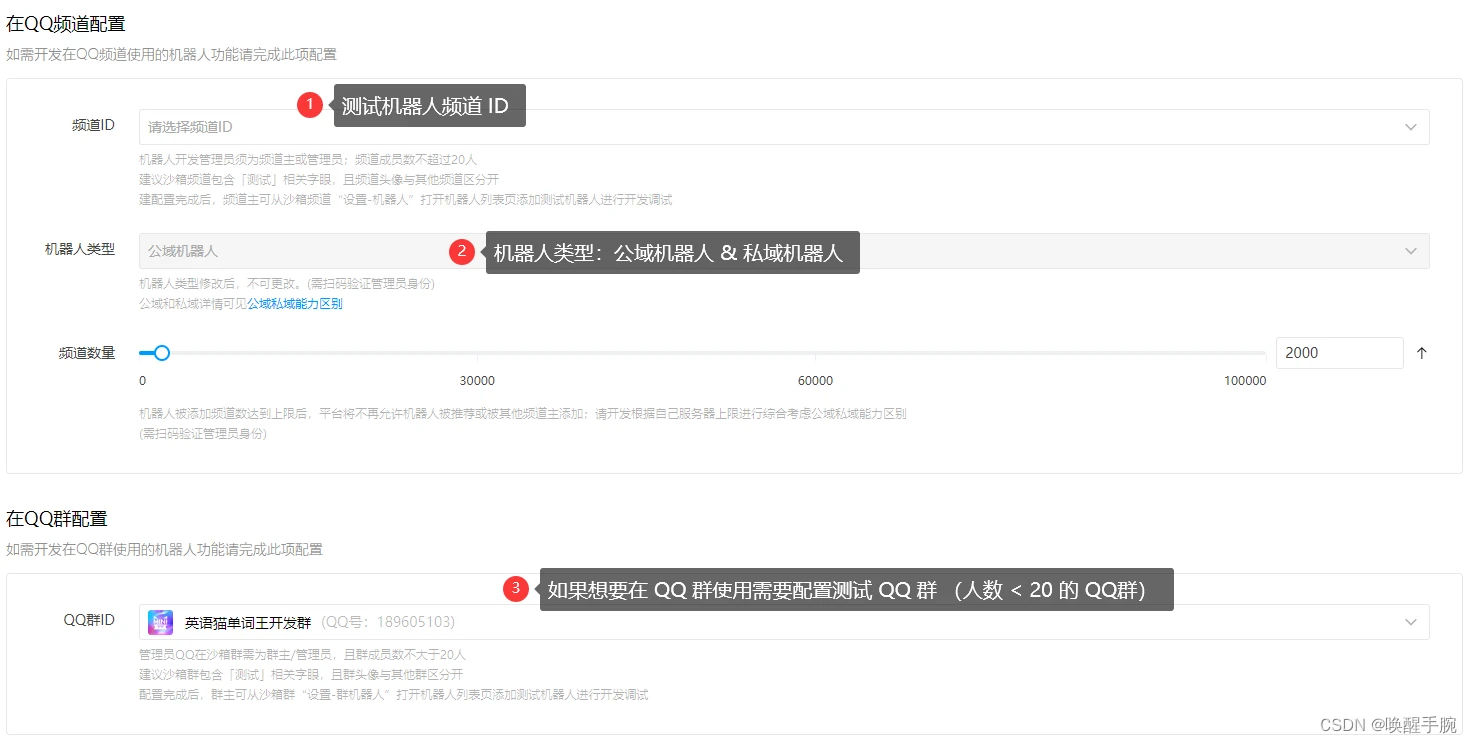
Task: Click the 英语猫单词王开发群 group avatar
Action: [160, 622]
